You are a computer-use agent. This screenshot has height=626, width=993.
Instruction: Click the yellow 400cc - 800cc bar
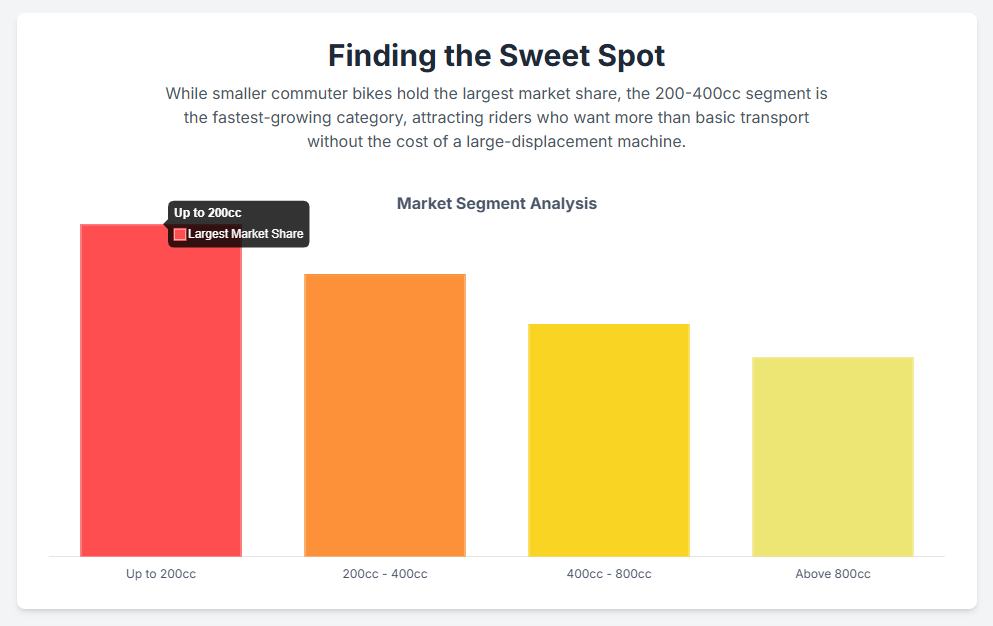609,440
